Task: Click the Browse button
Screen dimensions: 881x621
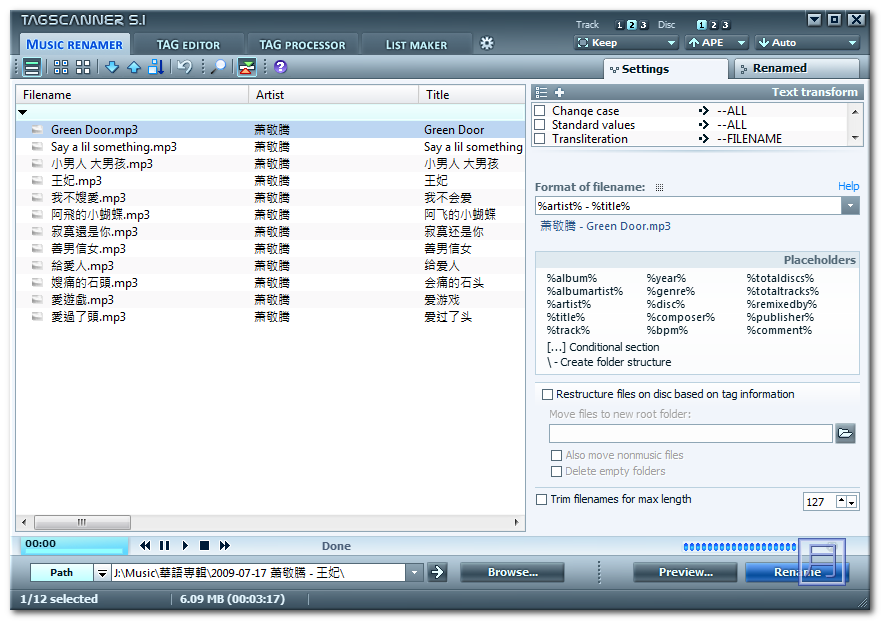Action: click(512, 572)
